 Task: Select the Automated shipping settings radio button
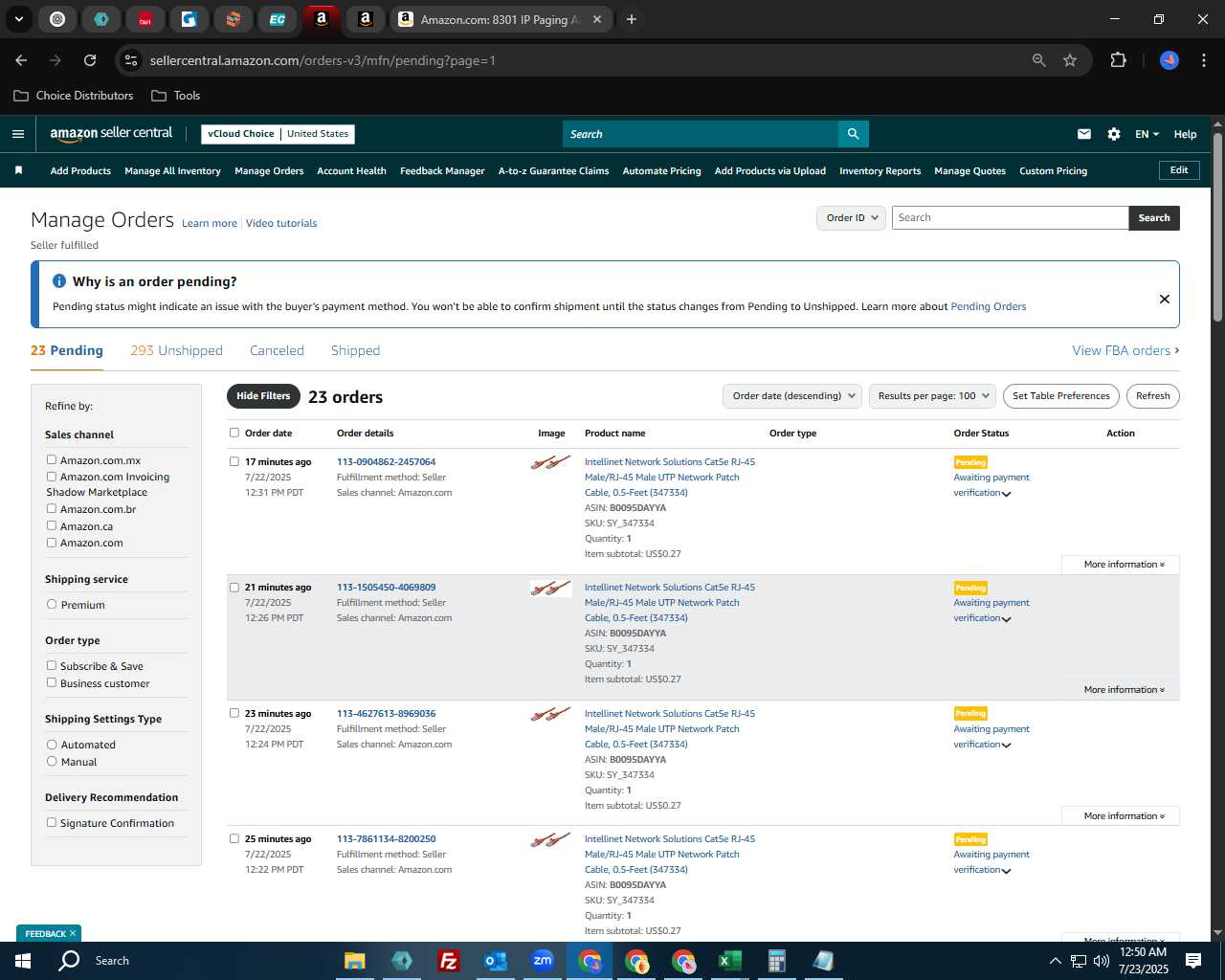coord(52,744)
